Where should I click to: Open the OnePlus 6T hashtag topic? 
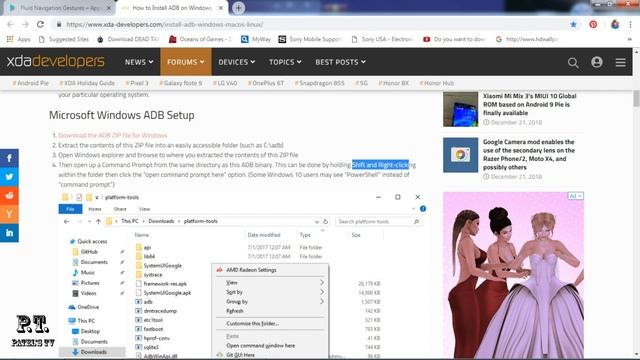[x=266, y=83]
